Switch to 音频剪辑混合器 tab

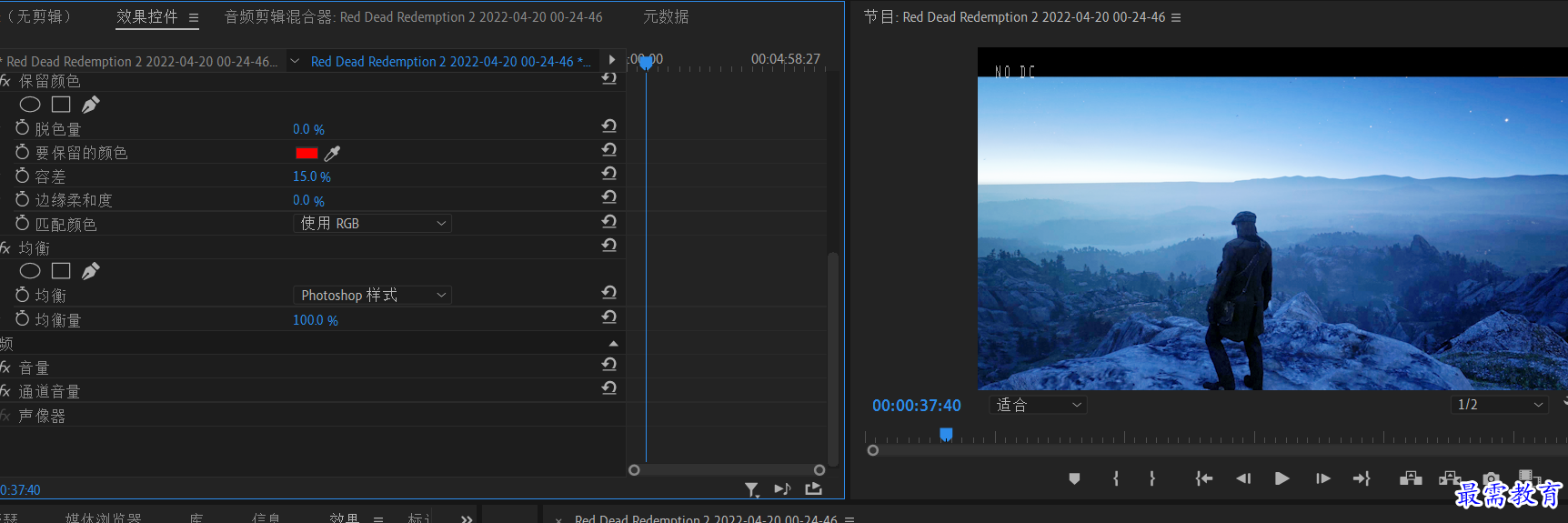point(414,16)
